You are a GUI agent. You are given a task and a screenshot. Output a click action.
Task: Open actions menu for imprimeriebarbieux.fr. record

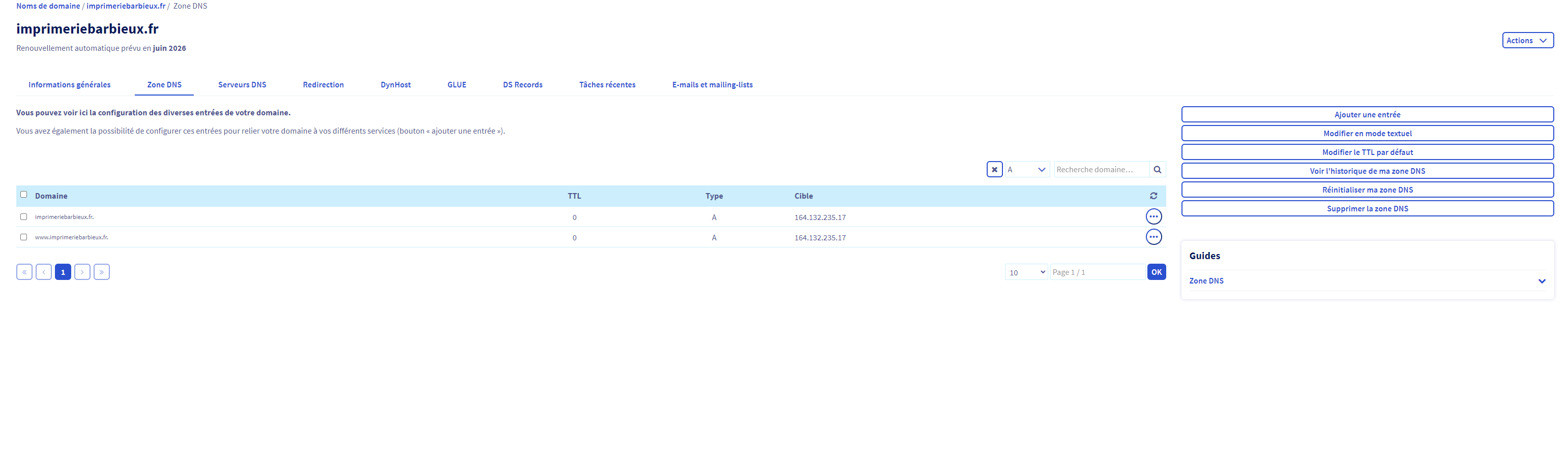1153,216
